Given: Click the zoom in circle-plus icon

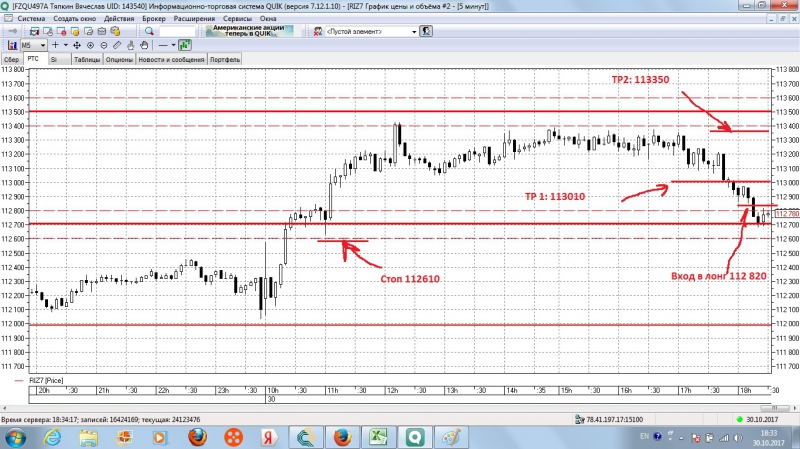Looking at the screenshot, I should point(90,45).
